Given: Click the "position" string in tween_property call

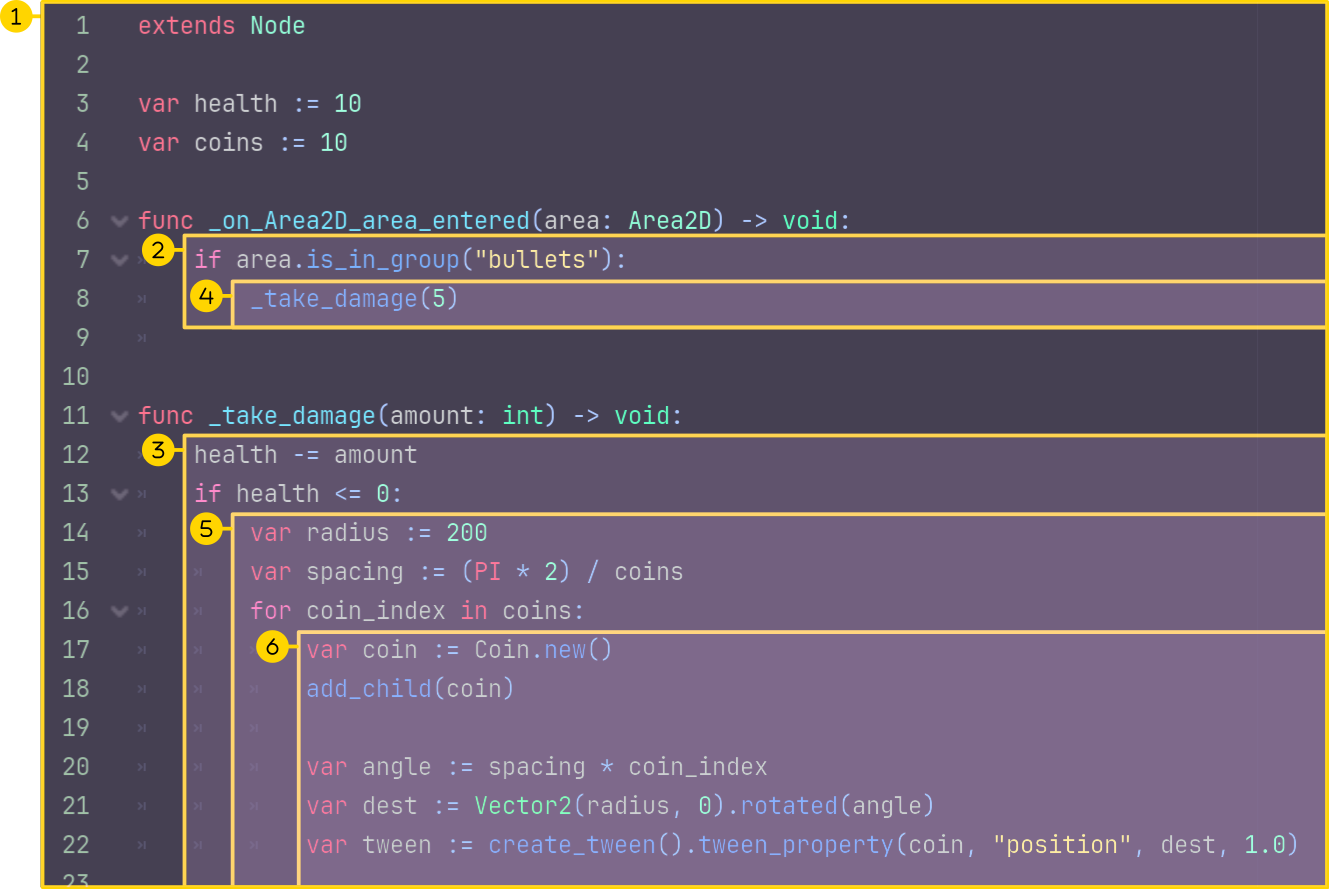Looking at the screenshot, I should [1062, 845].
